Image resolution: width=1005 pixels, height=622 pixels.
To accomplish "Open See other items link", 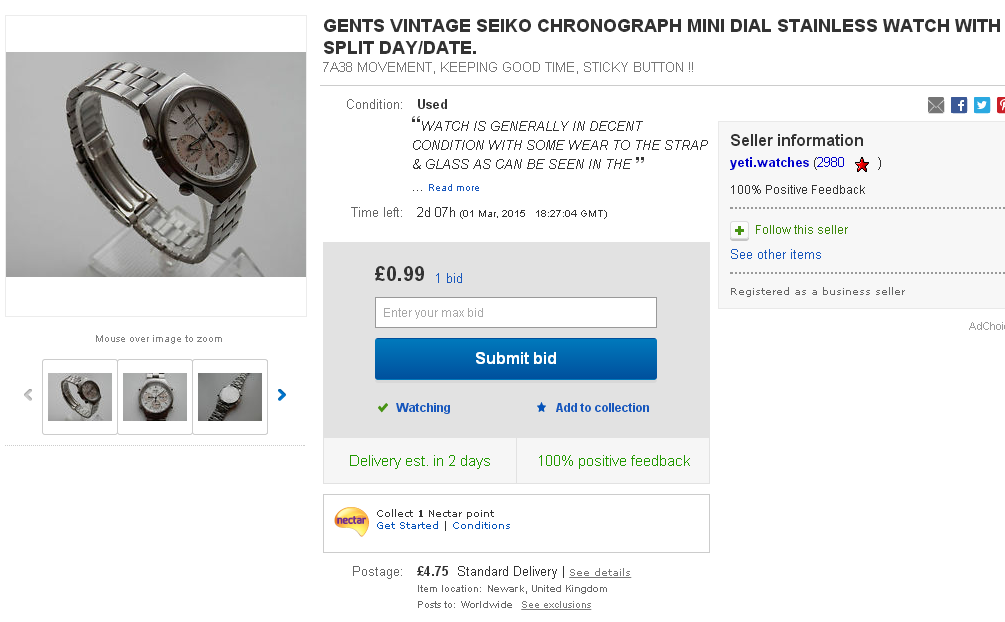I will tap(776, 255).
